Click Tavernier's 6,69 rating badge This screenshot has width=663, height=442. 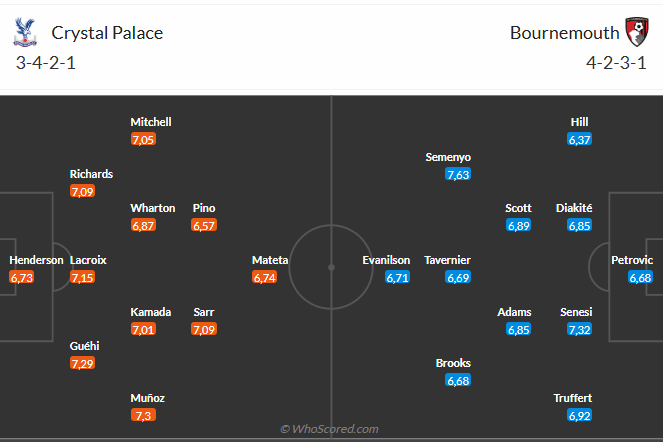coord(458,277)
